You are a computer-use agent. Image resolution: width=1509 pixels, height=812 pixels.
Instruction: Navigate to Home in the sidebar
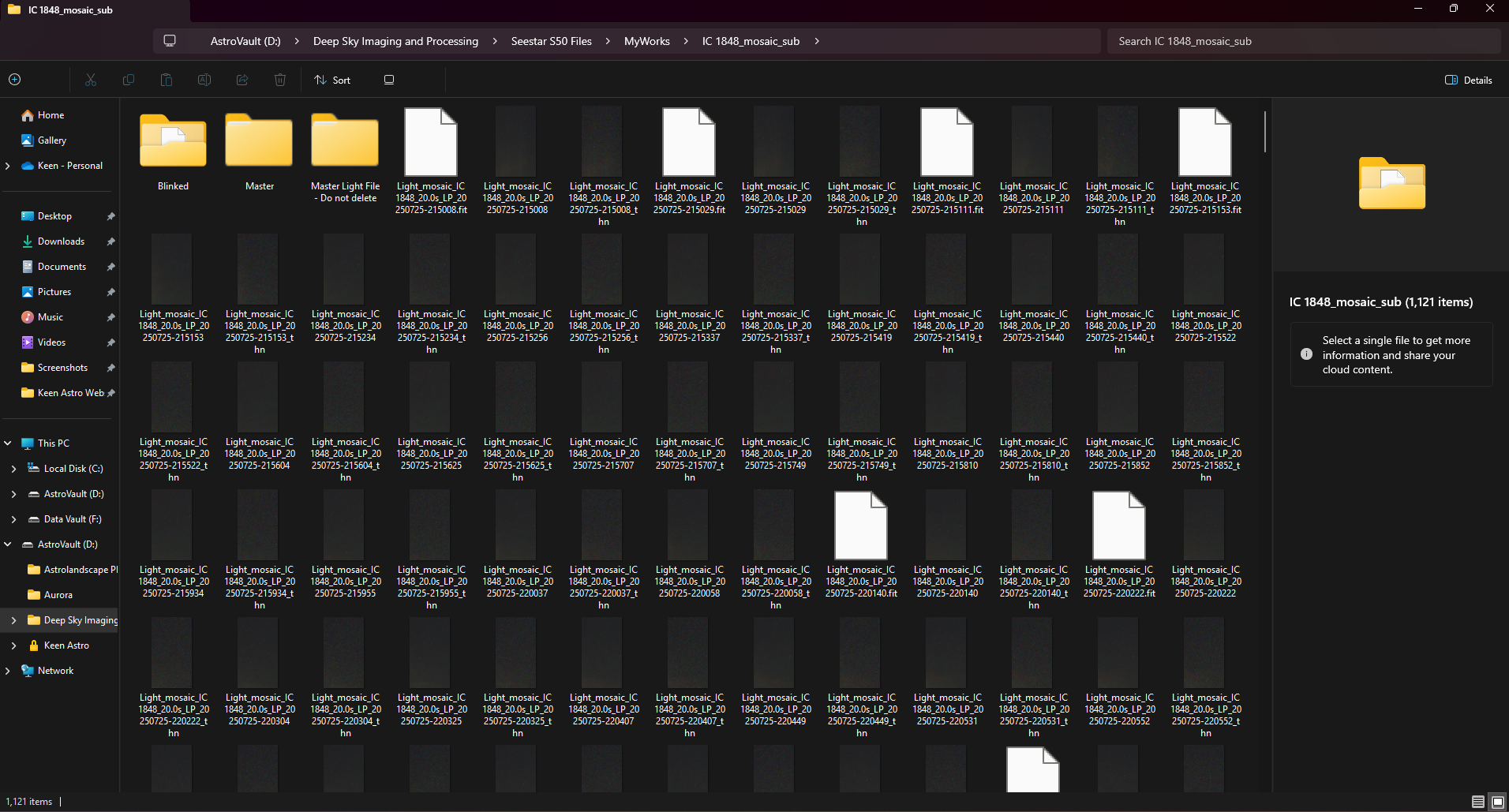51,115
